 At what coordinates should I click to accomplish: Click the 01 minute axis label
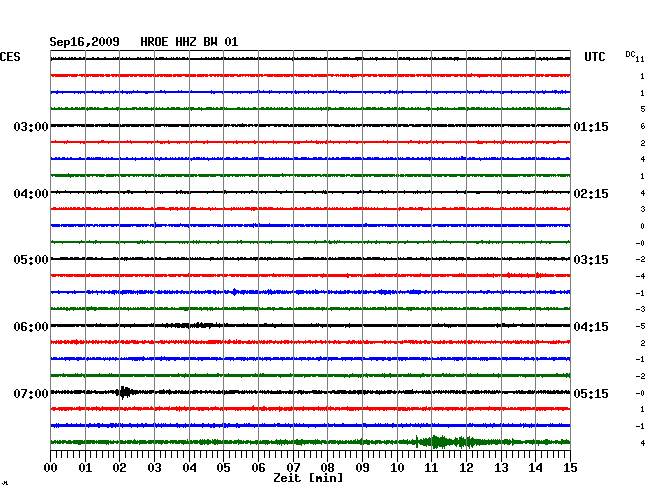85,468
